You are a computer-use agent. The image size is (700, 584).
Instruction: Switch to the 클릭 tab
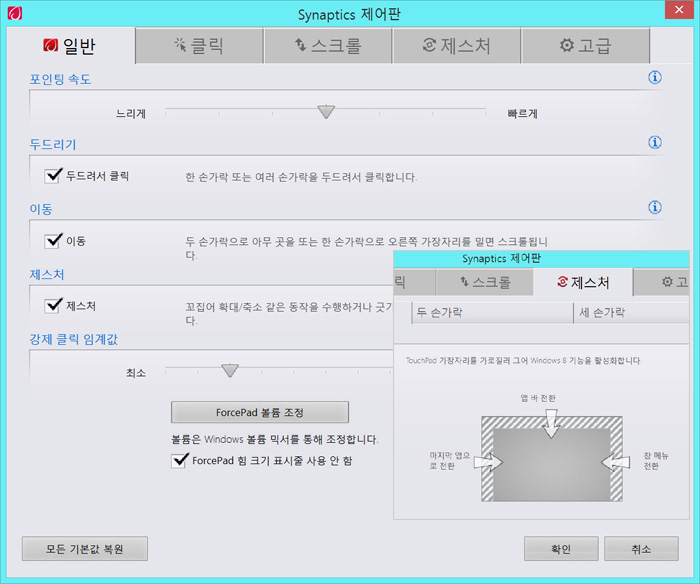pyautogui.click(x=199, y=46)
